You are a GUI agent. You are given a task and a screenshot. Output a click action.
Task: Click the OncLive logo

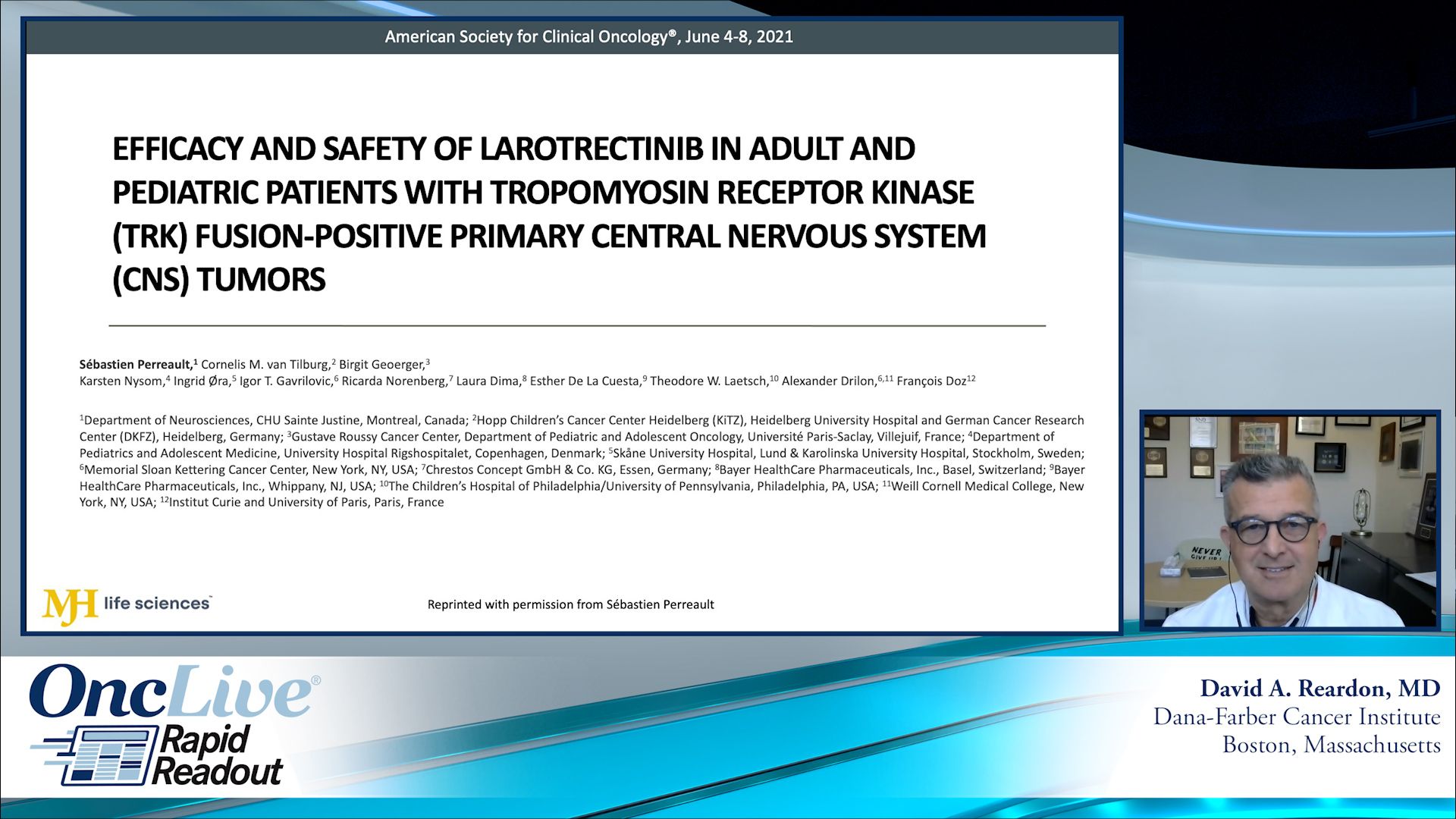point(174,692)
